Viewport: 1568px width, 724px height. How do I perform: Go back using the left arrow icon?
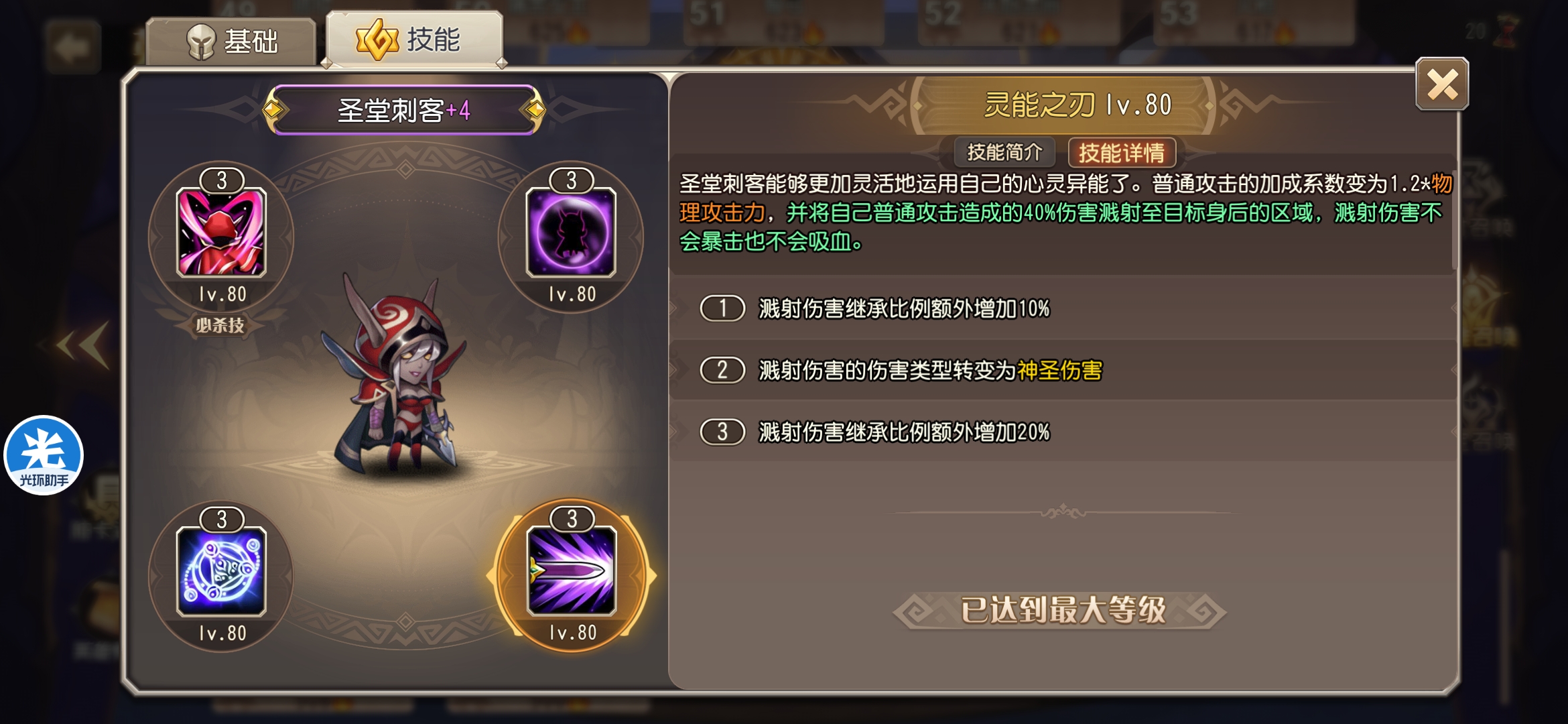73,48
